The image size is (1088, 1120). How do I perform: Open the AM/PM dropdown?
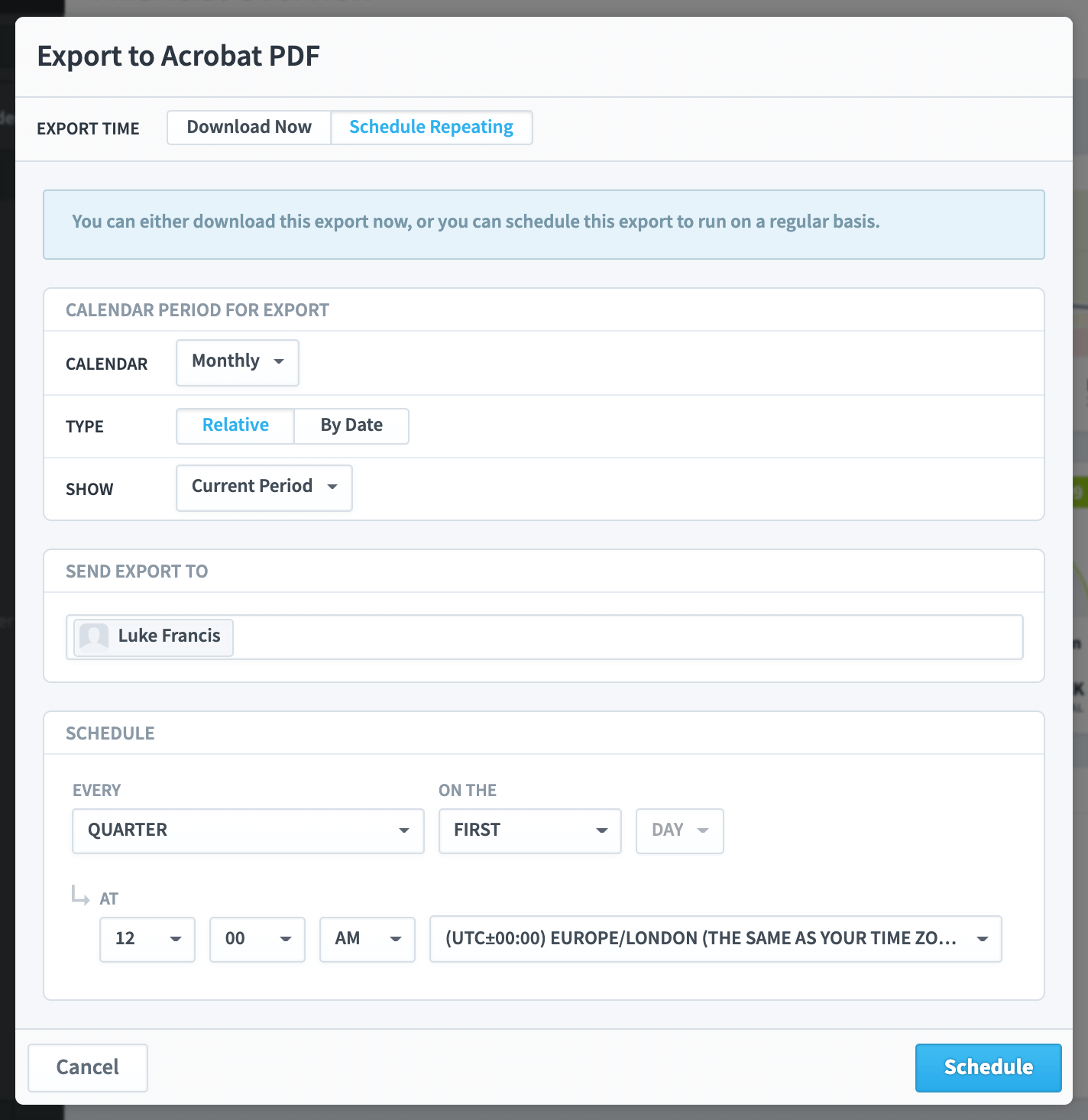tap(368, 939)
